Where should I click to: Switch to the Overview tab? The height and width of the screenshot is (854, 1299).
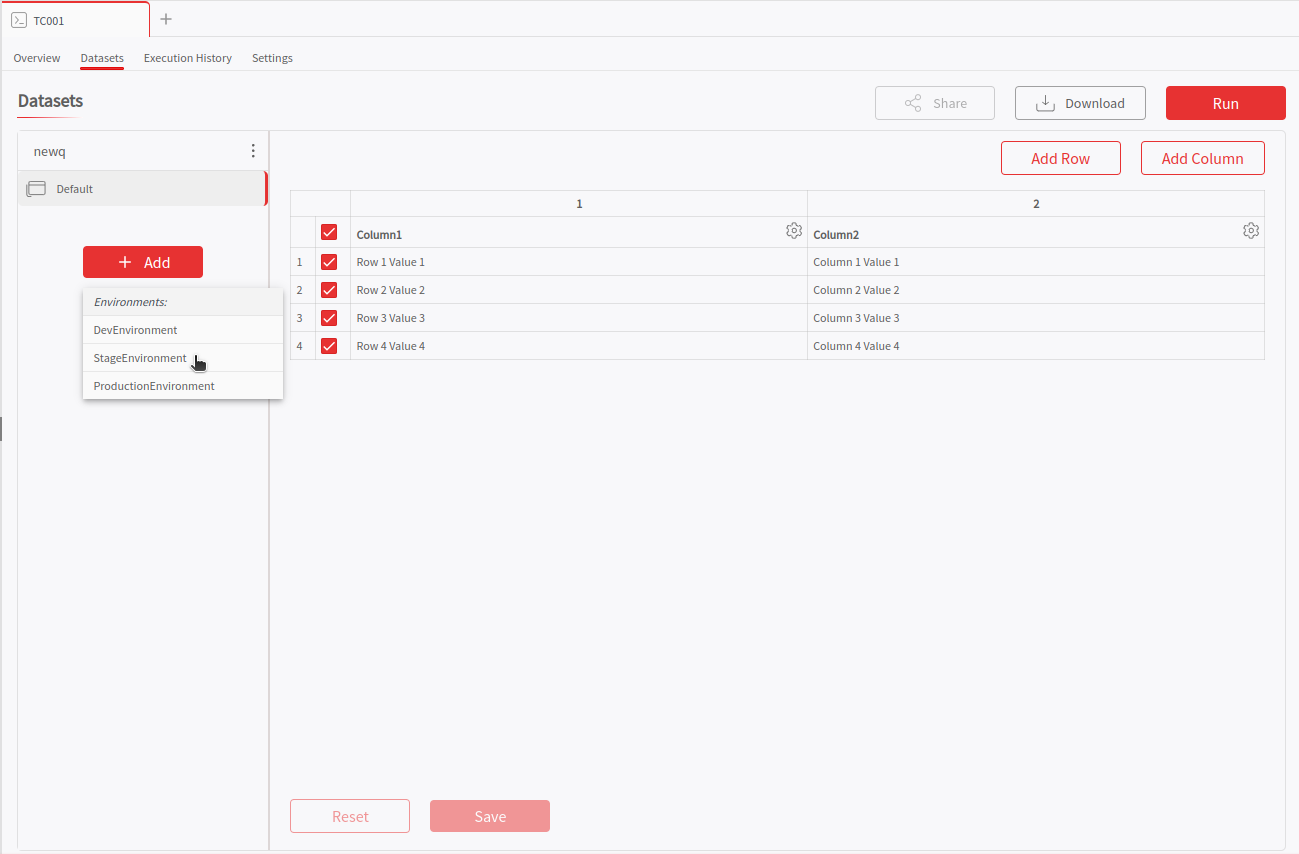point(37,58)
